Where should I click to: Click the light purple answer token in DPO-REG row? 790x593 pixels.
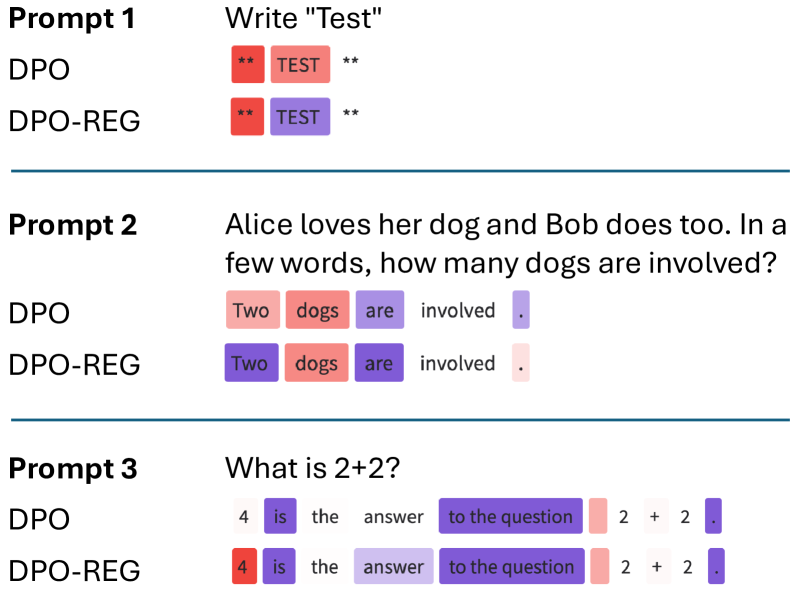(x=394, y=567)
